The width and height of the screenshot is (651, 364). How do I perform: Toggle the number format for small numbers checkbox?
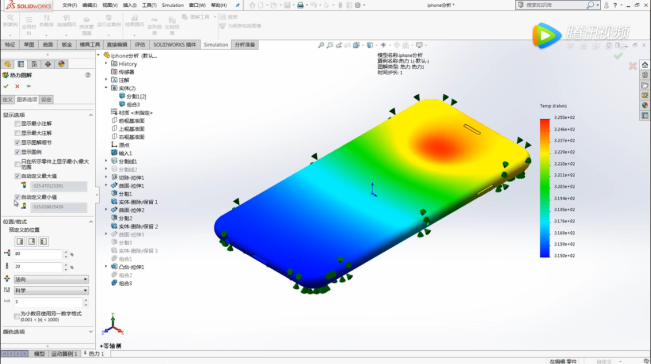coord(17,316)
